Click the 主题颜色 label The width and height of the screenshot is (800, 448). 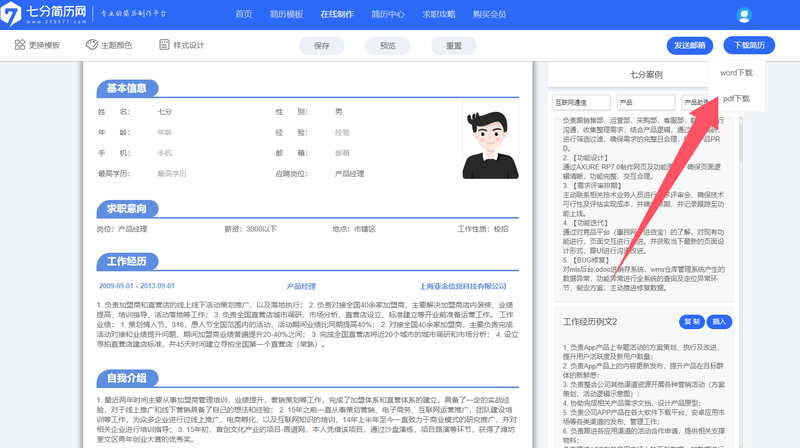116,45
